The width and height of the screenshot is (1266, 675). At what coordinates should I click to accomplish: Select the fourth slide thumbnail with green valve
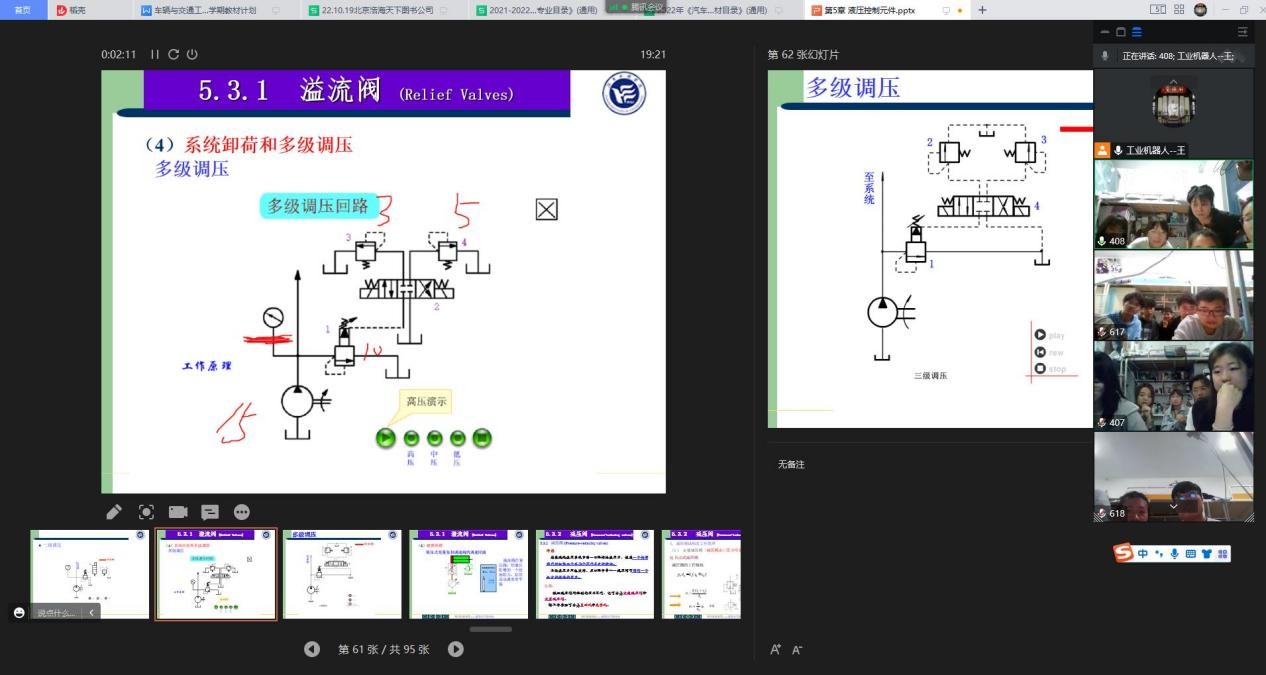tap(468, 574)
